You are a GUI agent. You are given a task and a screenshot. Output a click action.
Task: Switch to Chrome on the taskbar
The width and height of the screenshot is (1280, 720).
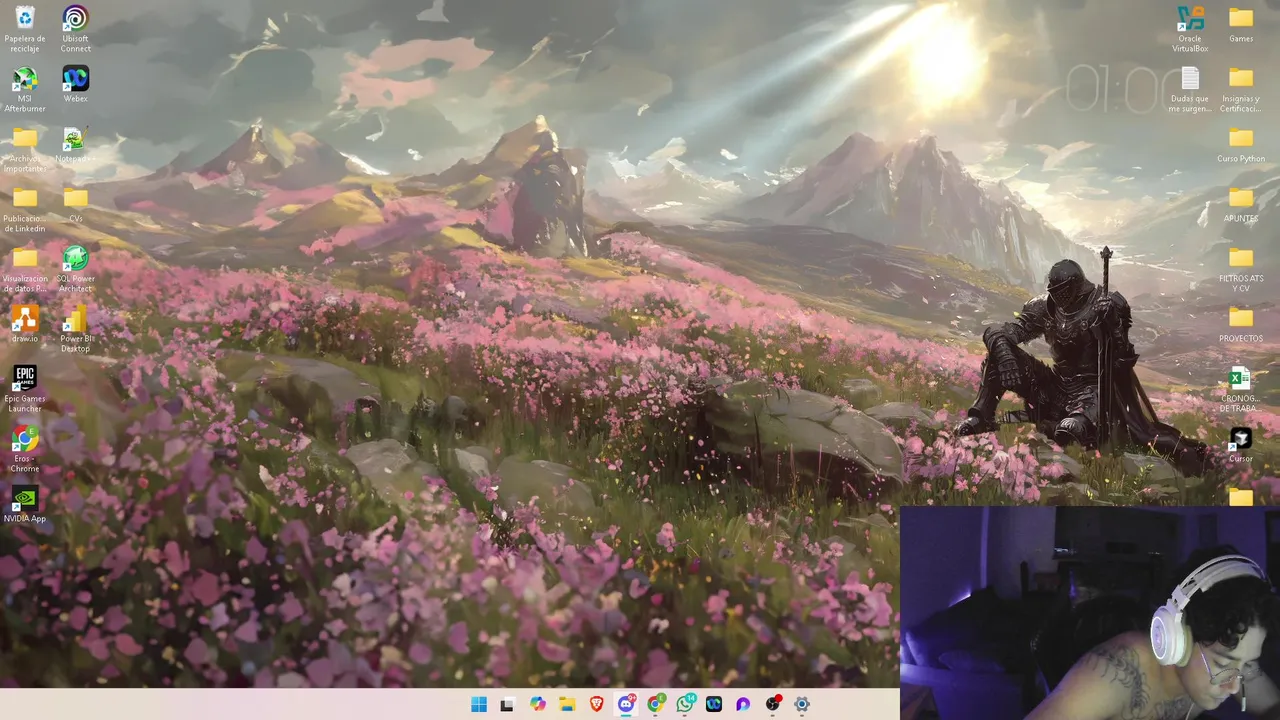(x=656, y=704)
